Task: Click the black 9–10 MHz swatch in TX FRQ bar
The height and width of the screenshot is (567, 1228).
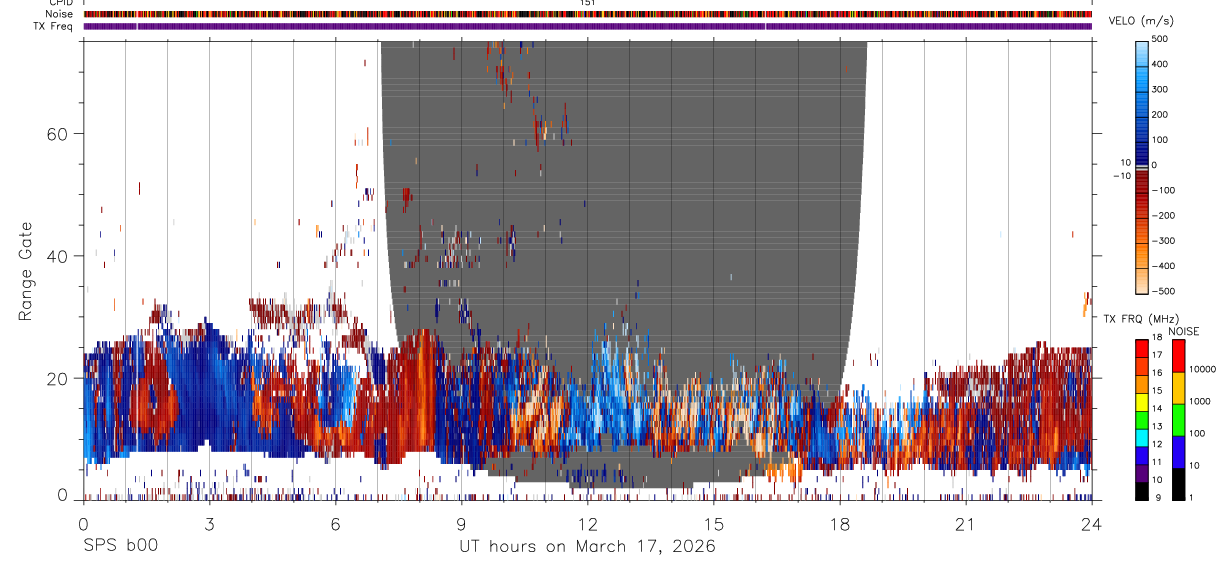Action: click(1143, 491)
